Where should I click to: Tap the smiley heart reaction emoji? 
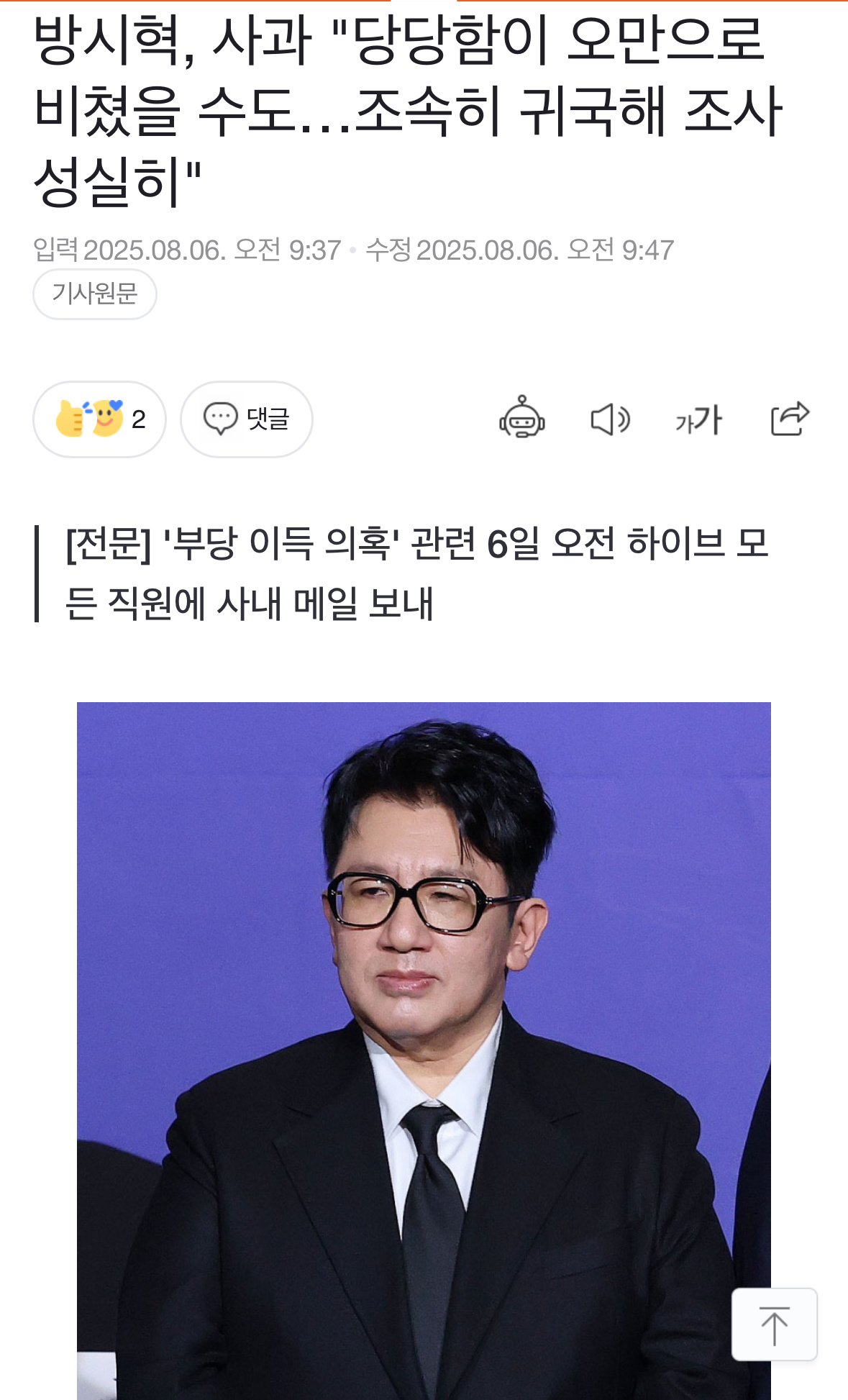coord(106,418)
